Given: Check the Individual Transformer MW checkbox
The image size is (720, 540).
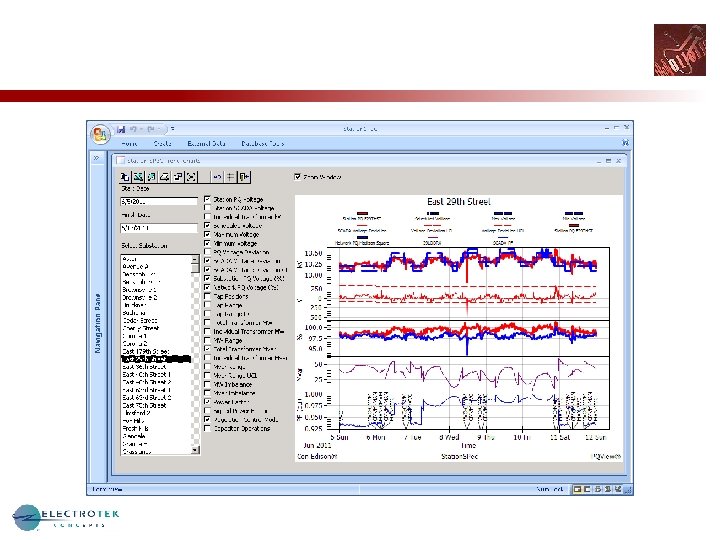Looking at the screenshot, I should [x=207, y=331].
